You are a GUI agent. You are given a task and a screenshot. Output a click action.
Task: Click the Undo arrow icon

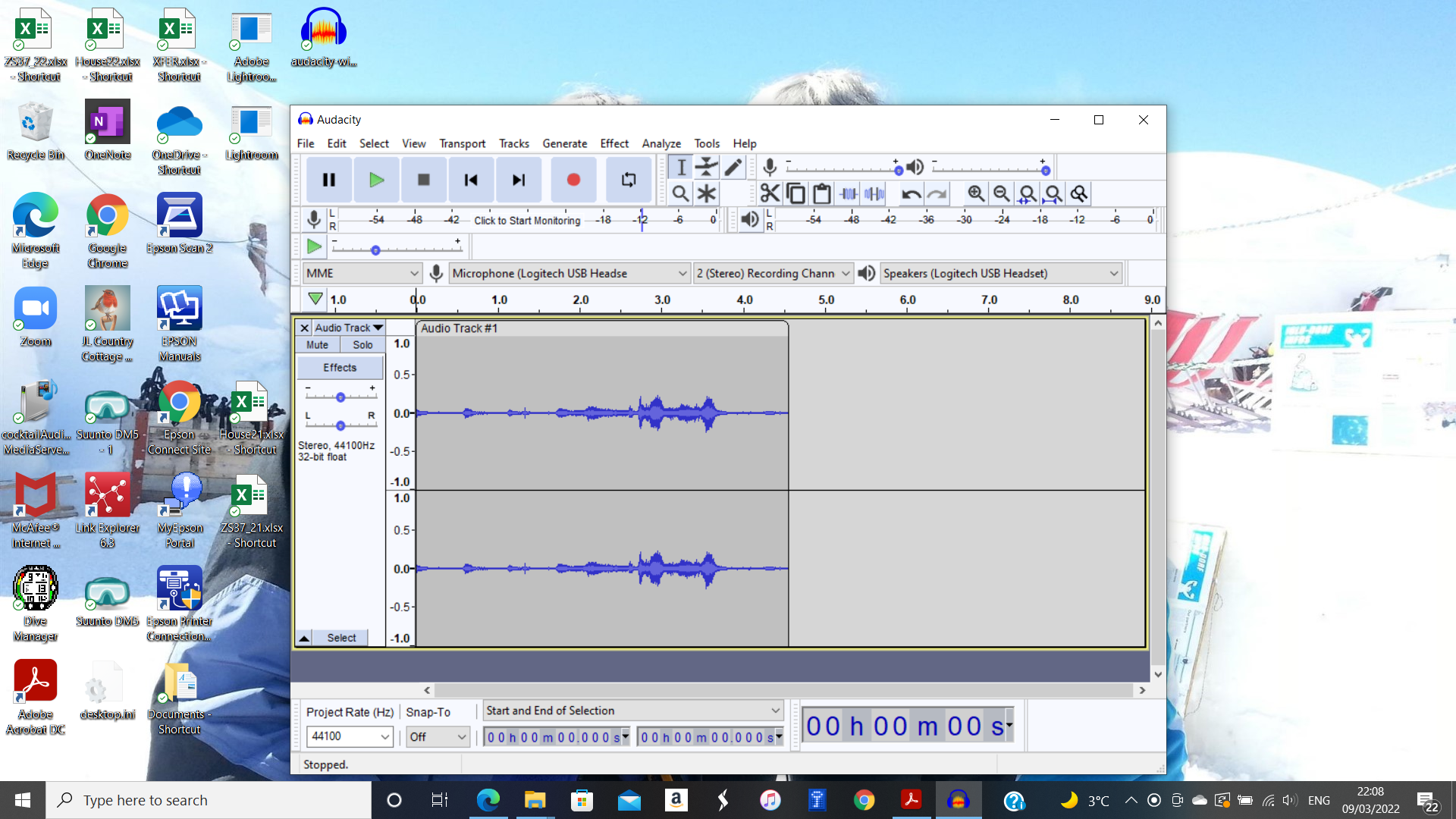911,194
